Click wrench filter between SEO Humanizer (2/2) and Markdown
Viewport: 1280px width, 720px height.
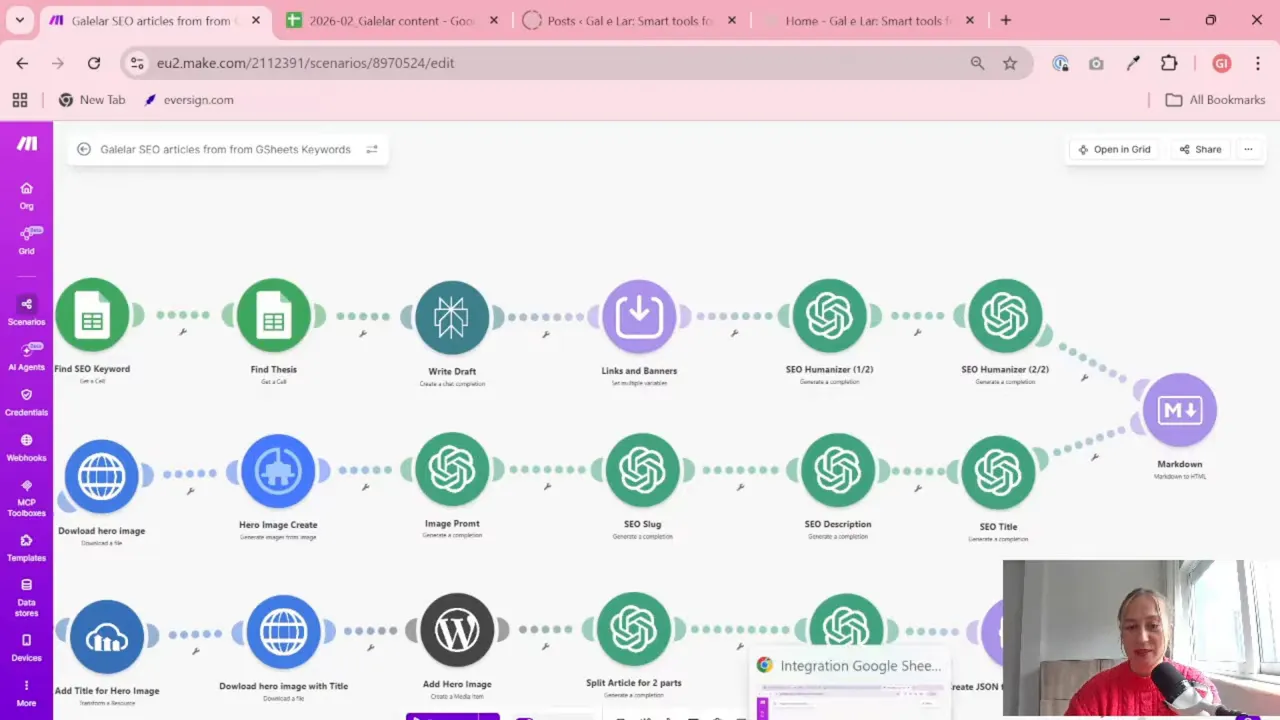coord(1084,378)
